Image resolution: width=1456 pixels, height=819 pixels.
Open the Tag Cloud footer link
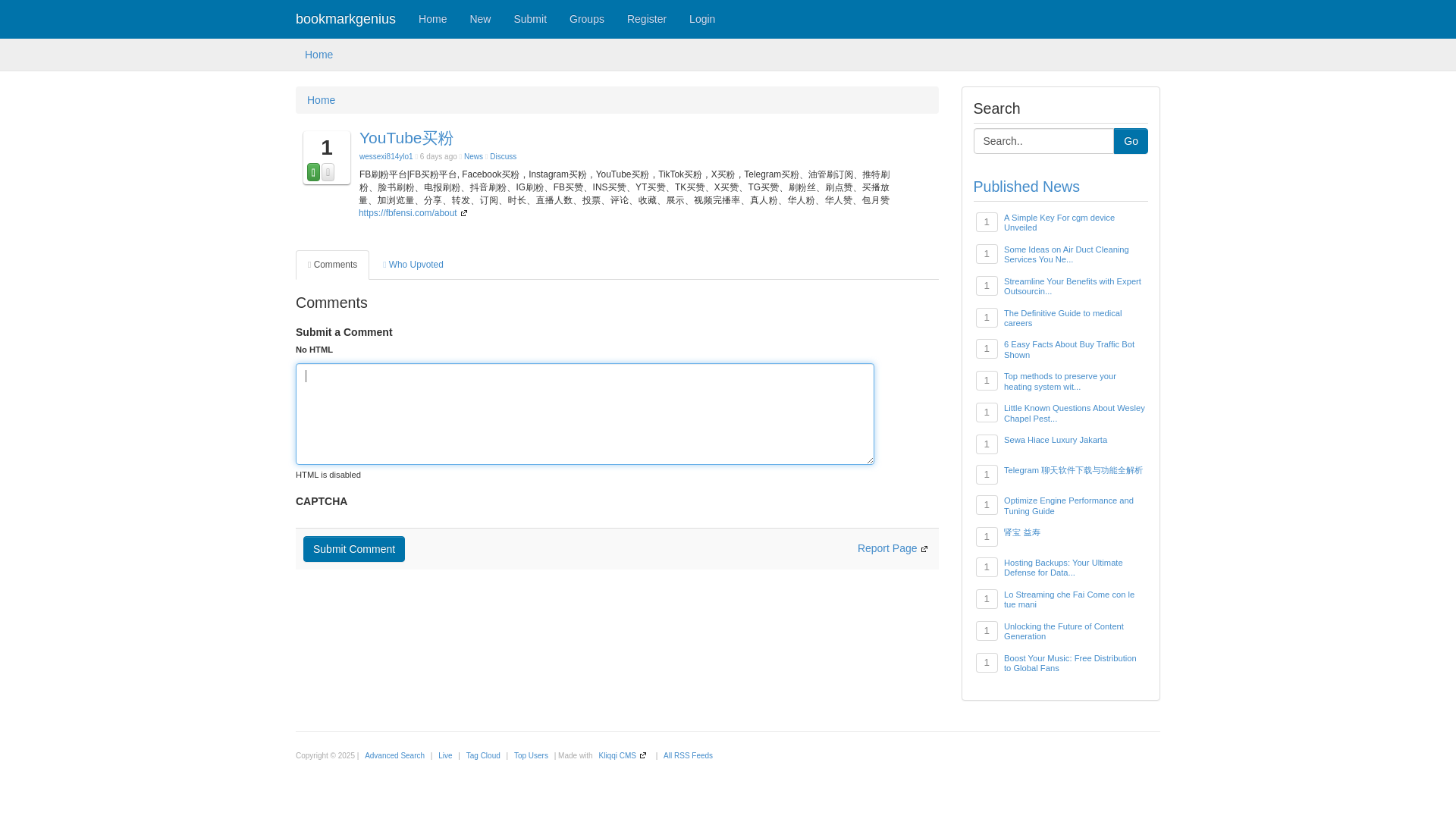pos(482,756)
